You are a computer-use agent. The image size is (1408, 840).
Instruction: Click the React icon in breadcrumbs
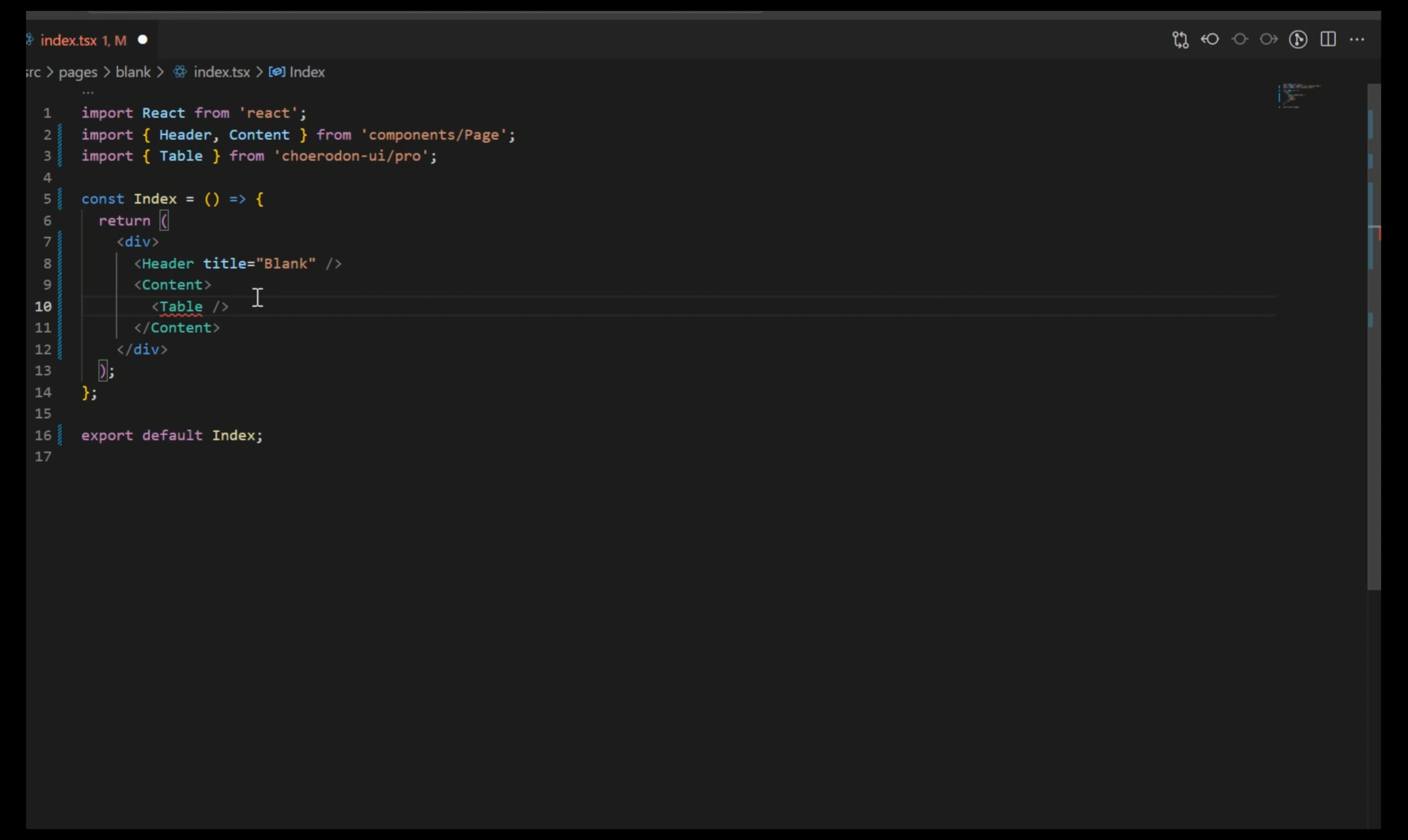click(x=180, y=72)
